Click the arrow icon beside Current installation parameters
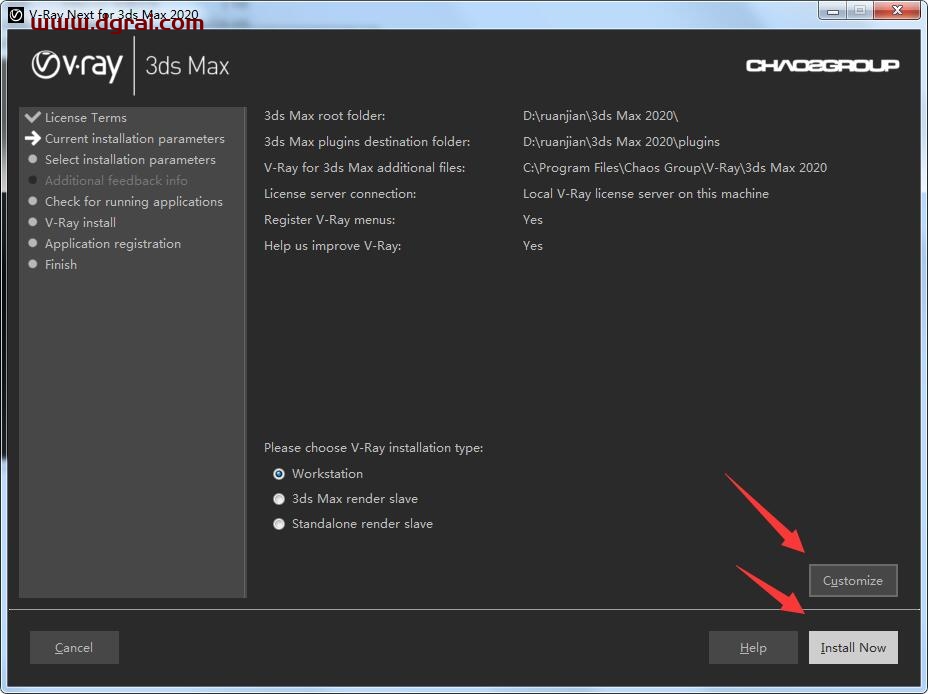The width and height of the screenshot is (928, 694). pyautogui.click(x=33, y=138)
